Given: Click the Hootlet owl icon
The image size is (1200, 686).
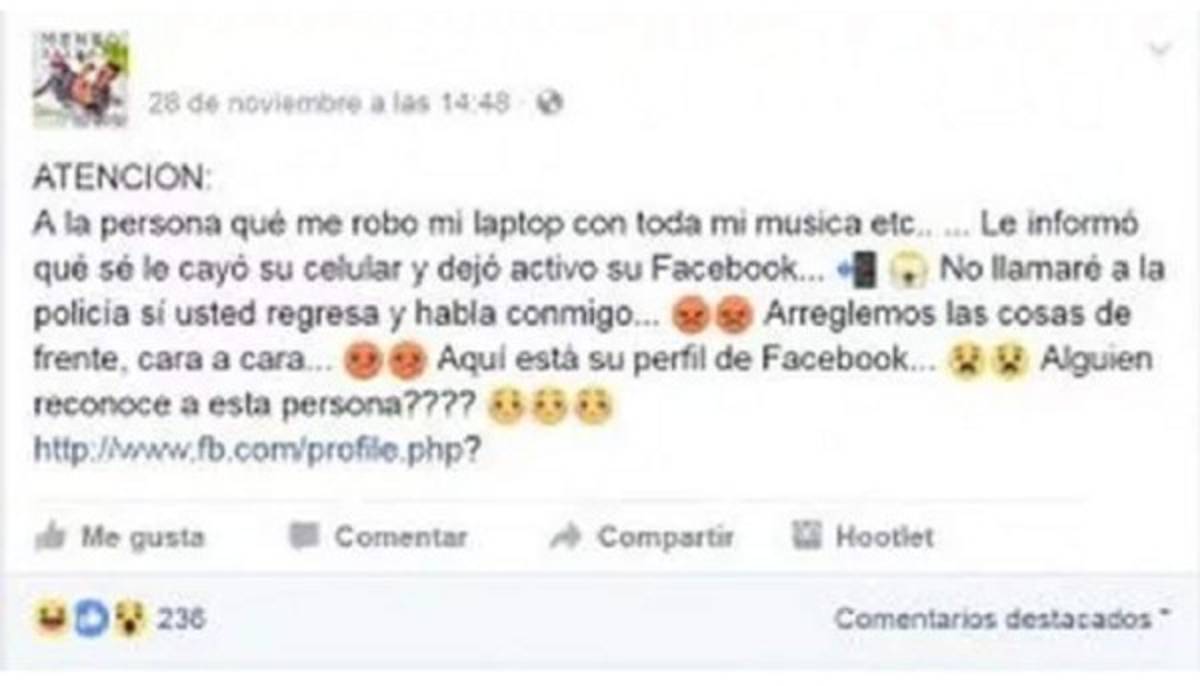Looking at the screenshot, I should [807, 536].
